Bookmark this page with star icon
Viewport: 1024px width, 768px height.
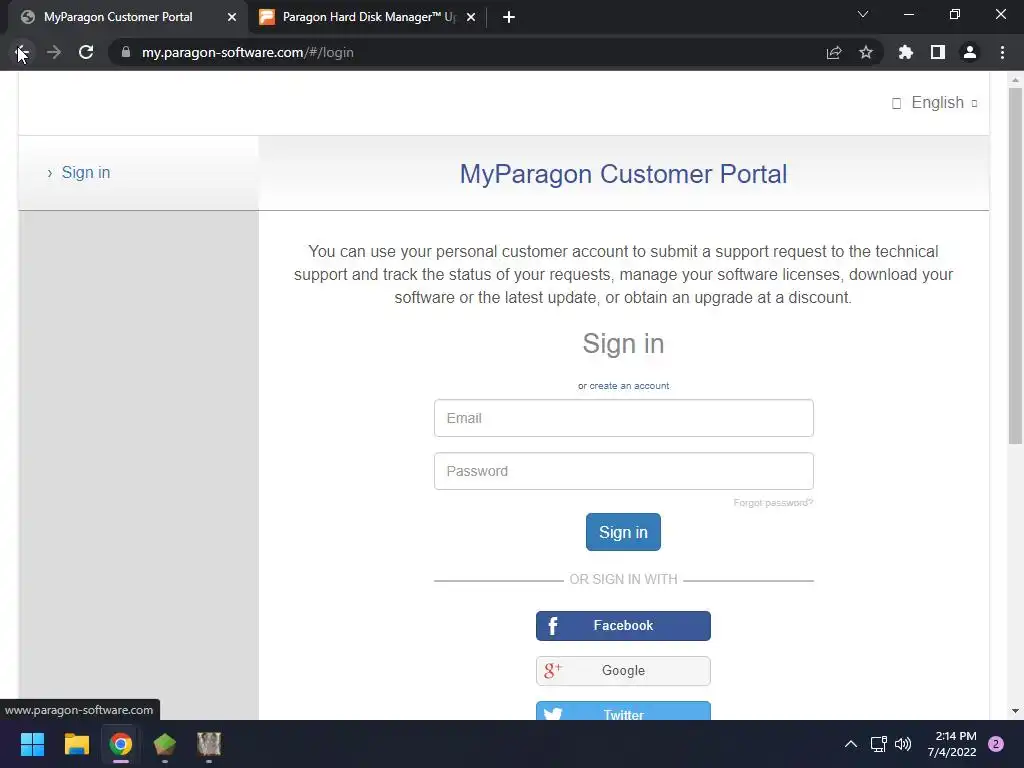tap(865, 52)
